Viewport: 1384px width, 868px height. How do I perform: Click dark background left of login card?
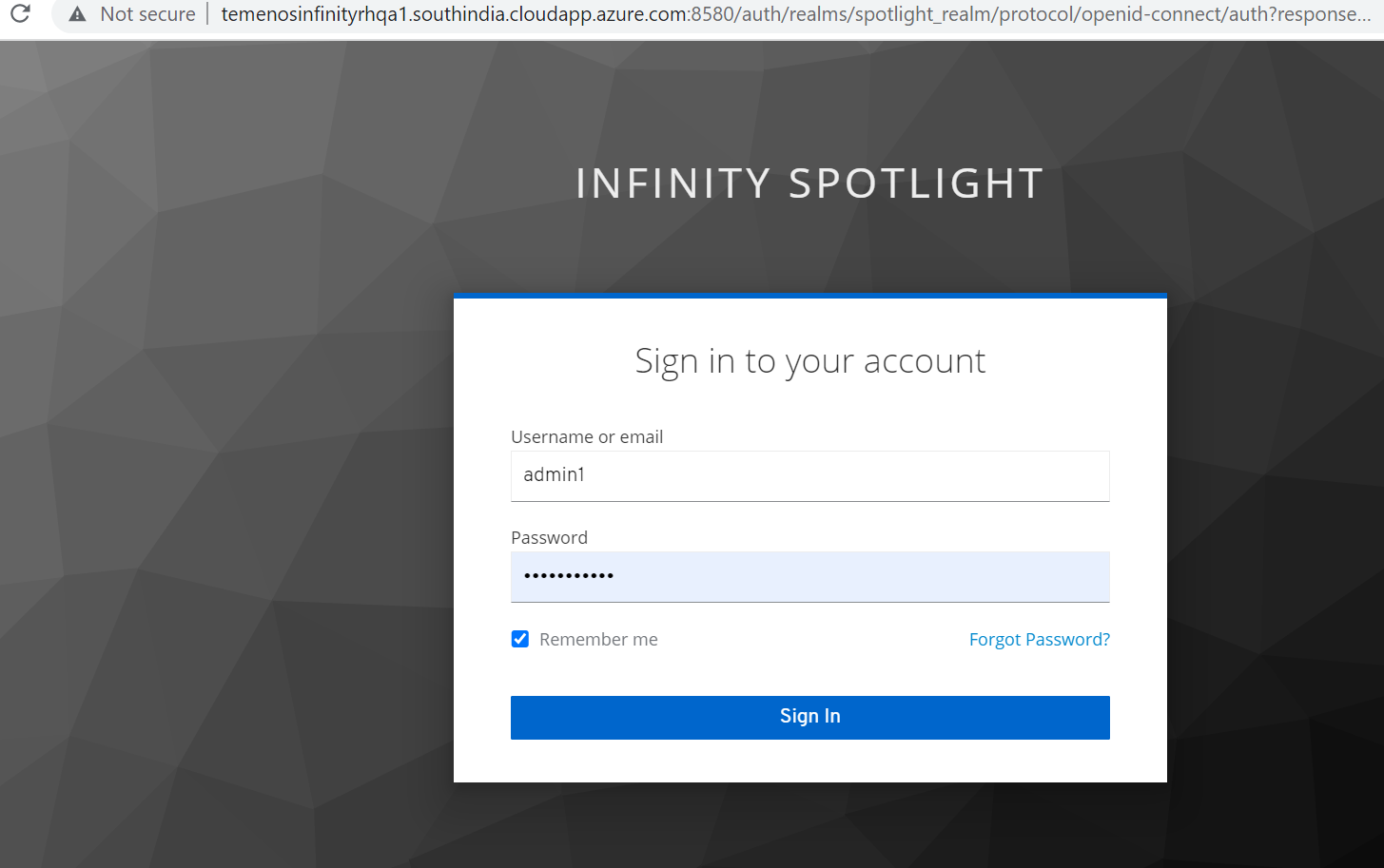pos(228,532)
